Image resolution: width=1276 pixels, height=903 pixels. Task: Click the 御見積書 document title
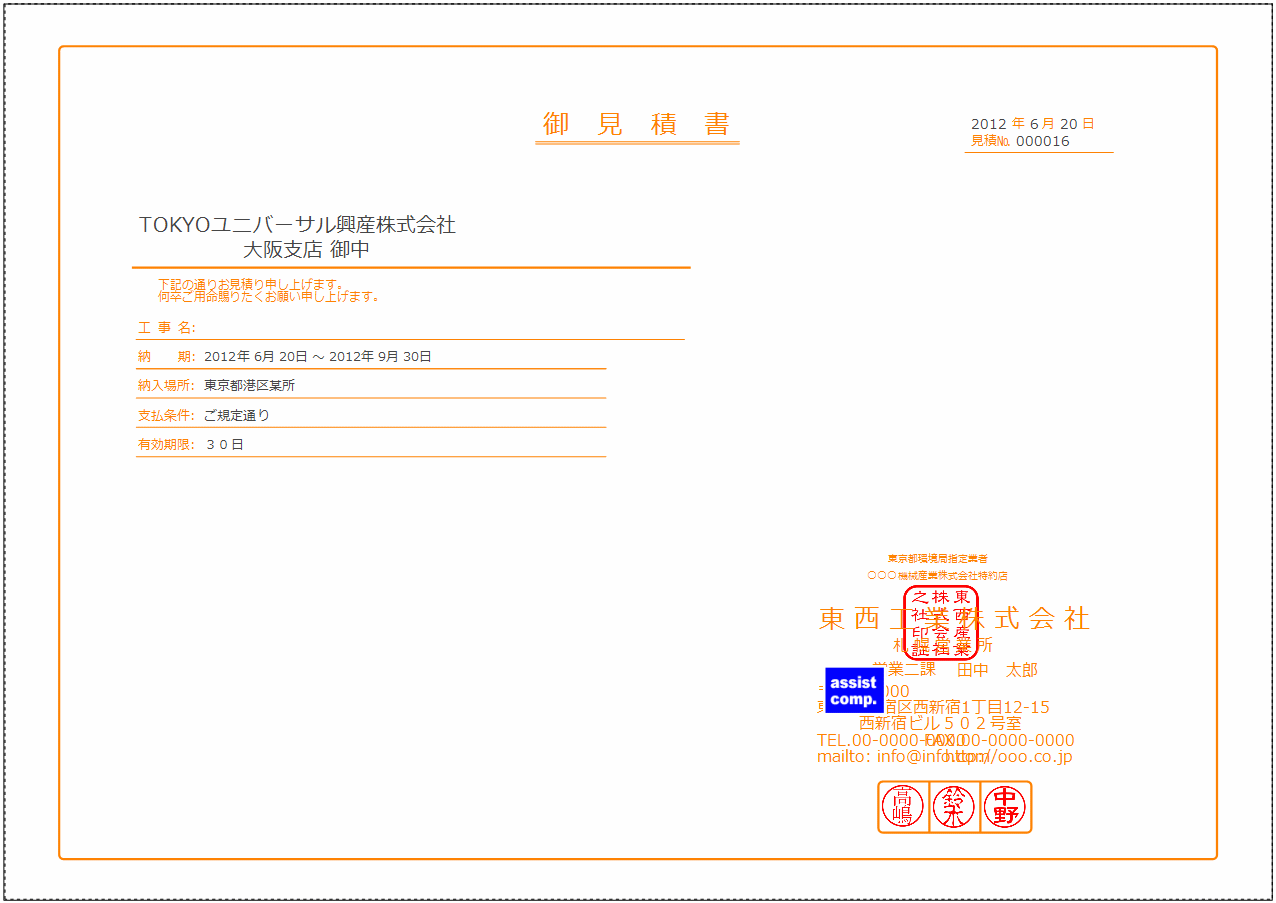coord(637,123)
